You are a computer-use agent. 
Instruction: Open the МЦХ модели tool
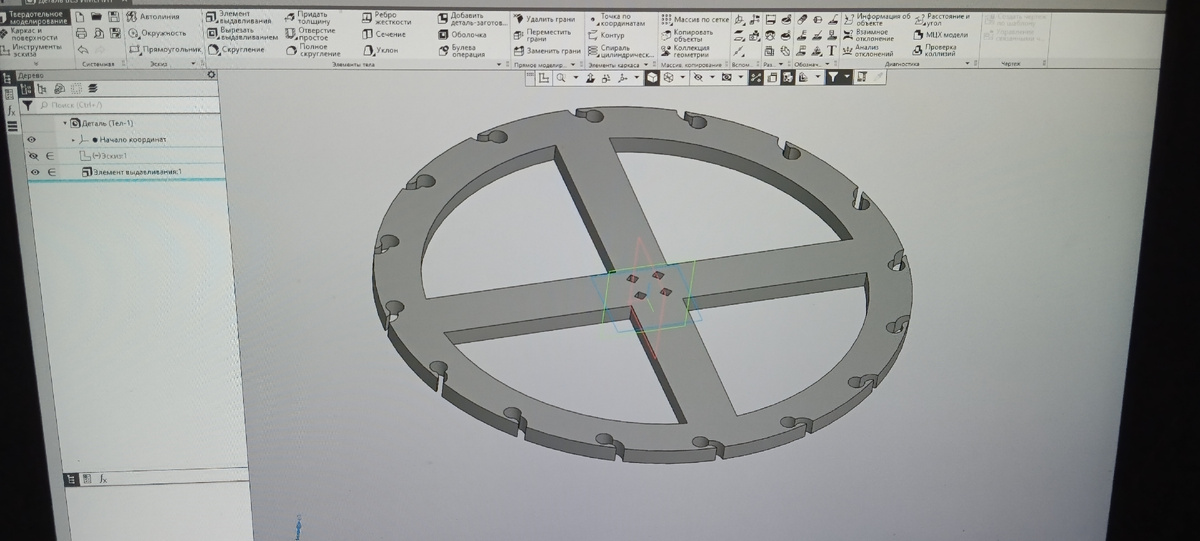pos(941,35)
